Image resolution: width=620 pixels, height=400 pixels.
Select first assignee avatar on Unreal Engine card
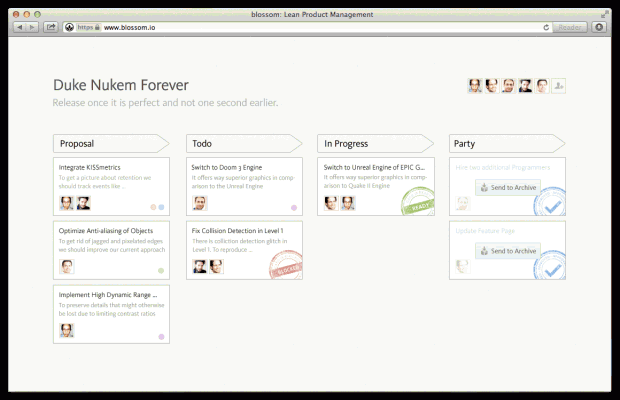[x=331, y=203]
